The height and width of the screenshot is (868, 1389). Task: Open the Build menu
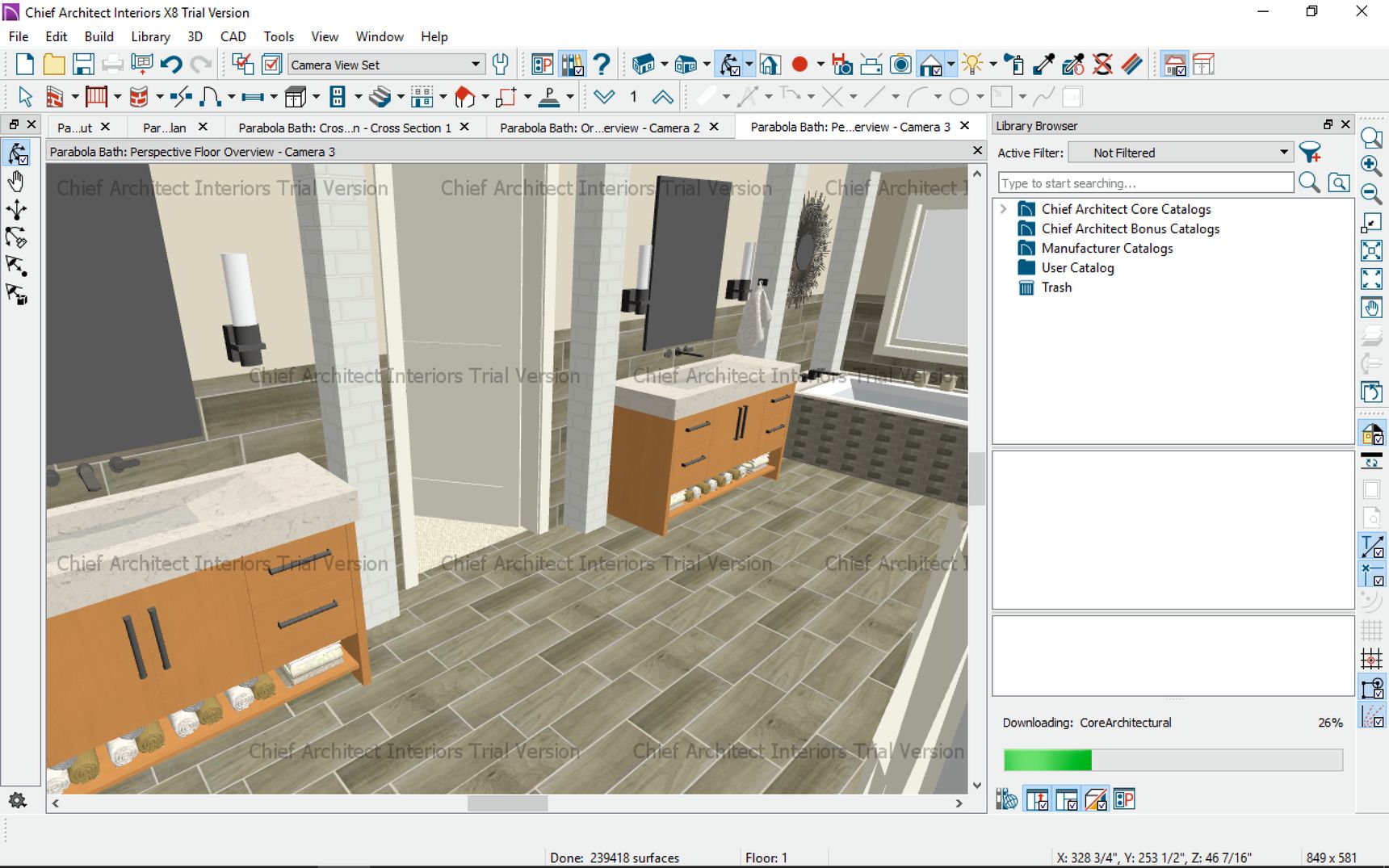coord(99,36)
